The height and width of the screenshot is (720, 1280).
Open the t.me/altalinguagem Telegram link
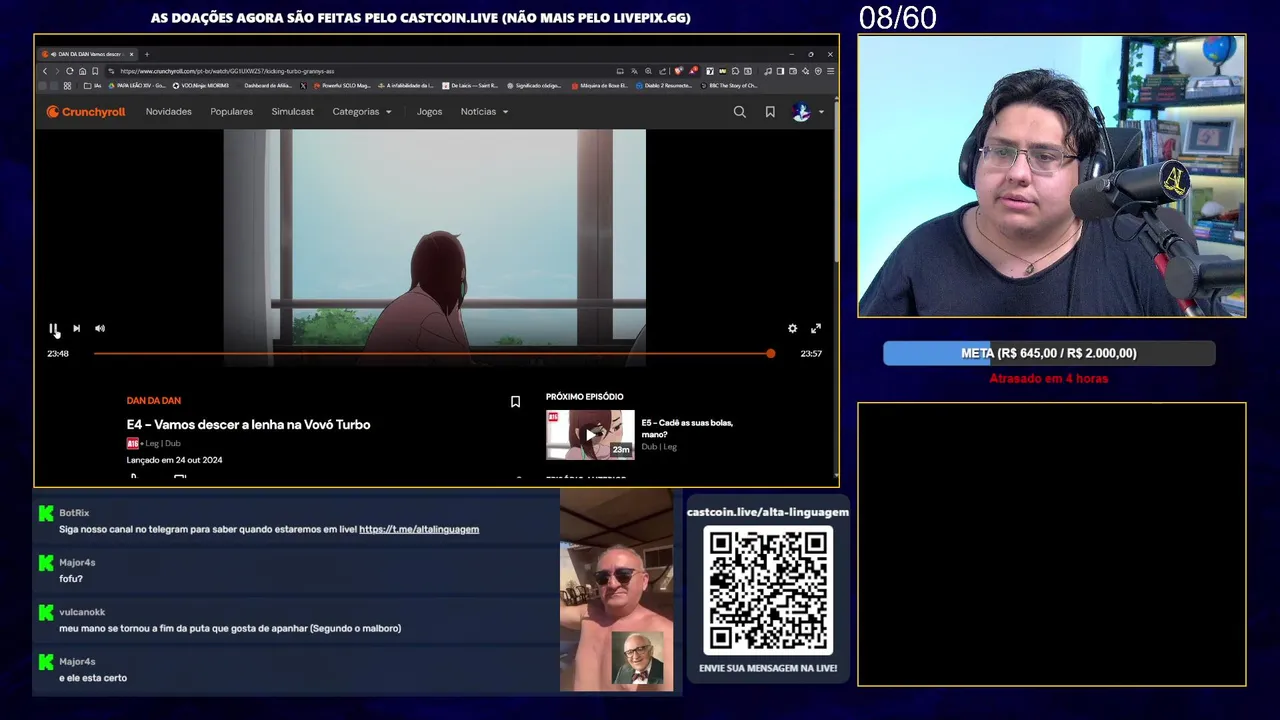[419, 529]
